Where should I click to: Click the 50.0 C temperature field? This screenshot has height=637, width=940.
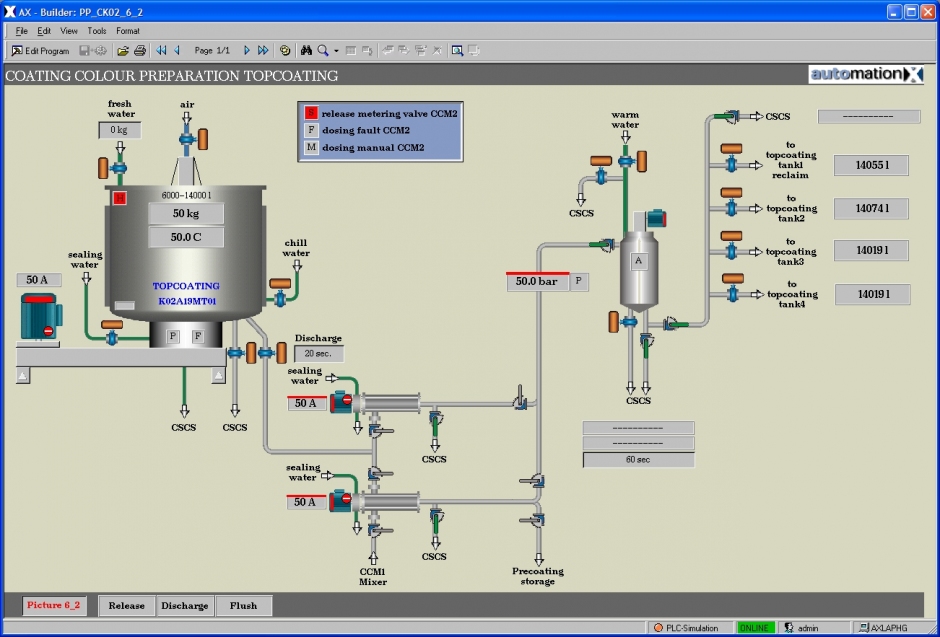pos(186,237)
